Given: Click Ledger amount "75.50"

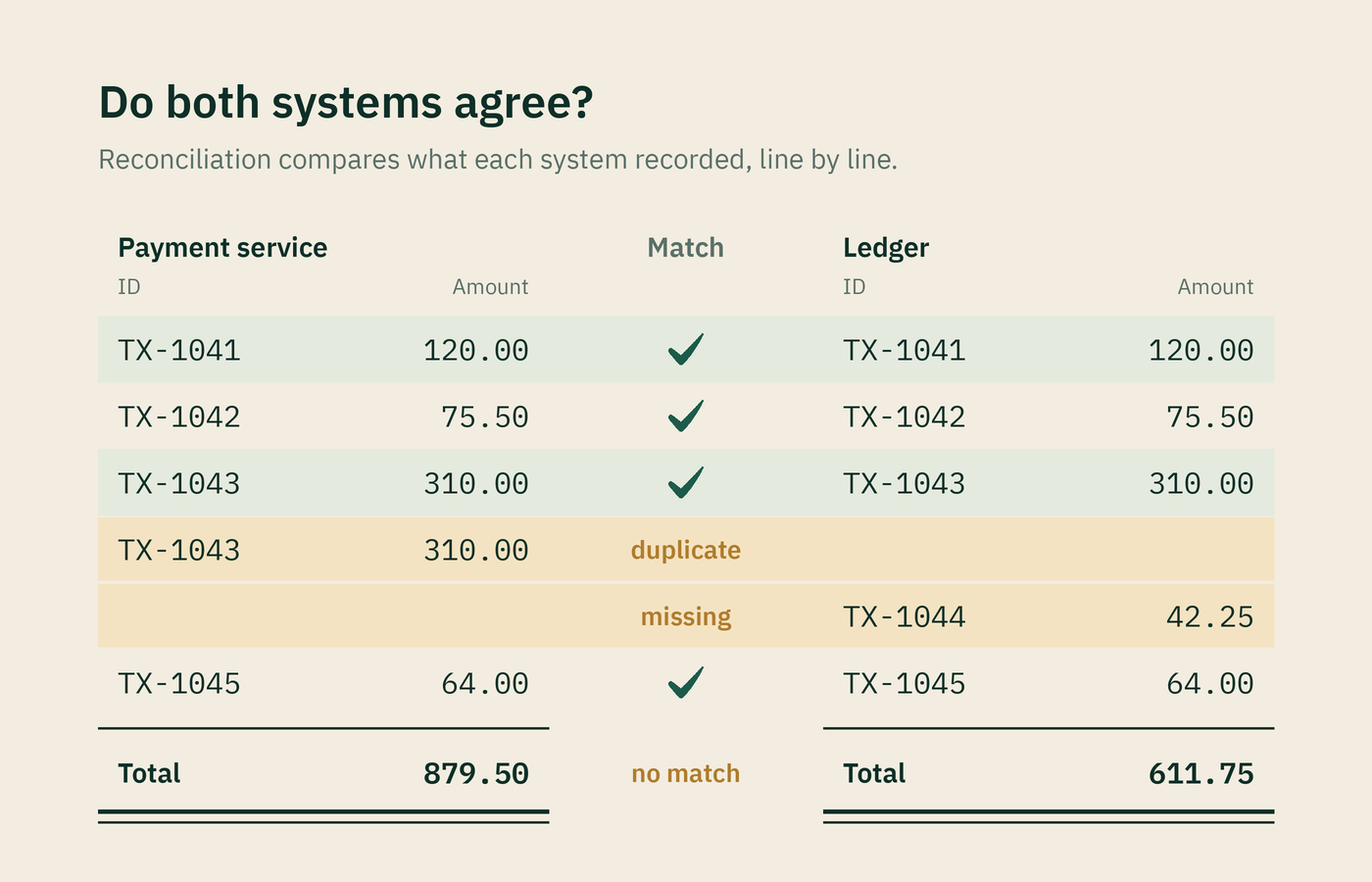Looking at the screenshot, I should click(x=1210, y=416).
